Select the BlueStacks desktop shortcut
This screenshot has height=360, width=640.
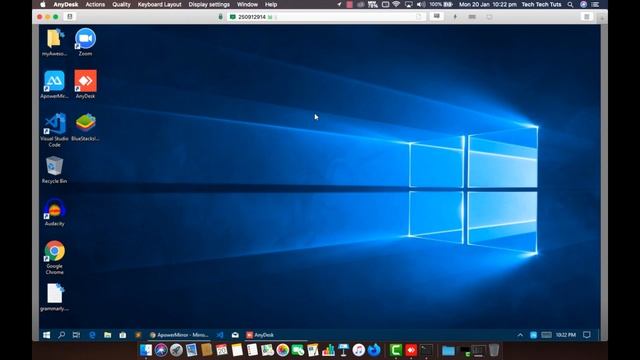(85, 127)
